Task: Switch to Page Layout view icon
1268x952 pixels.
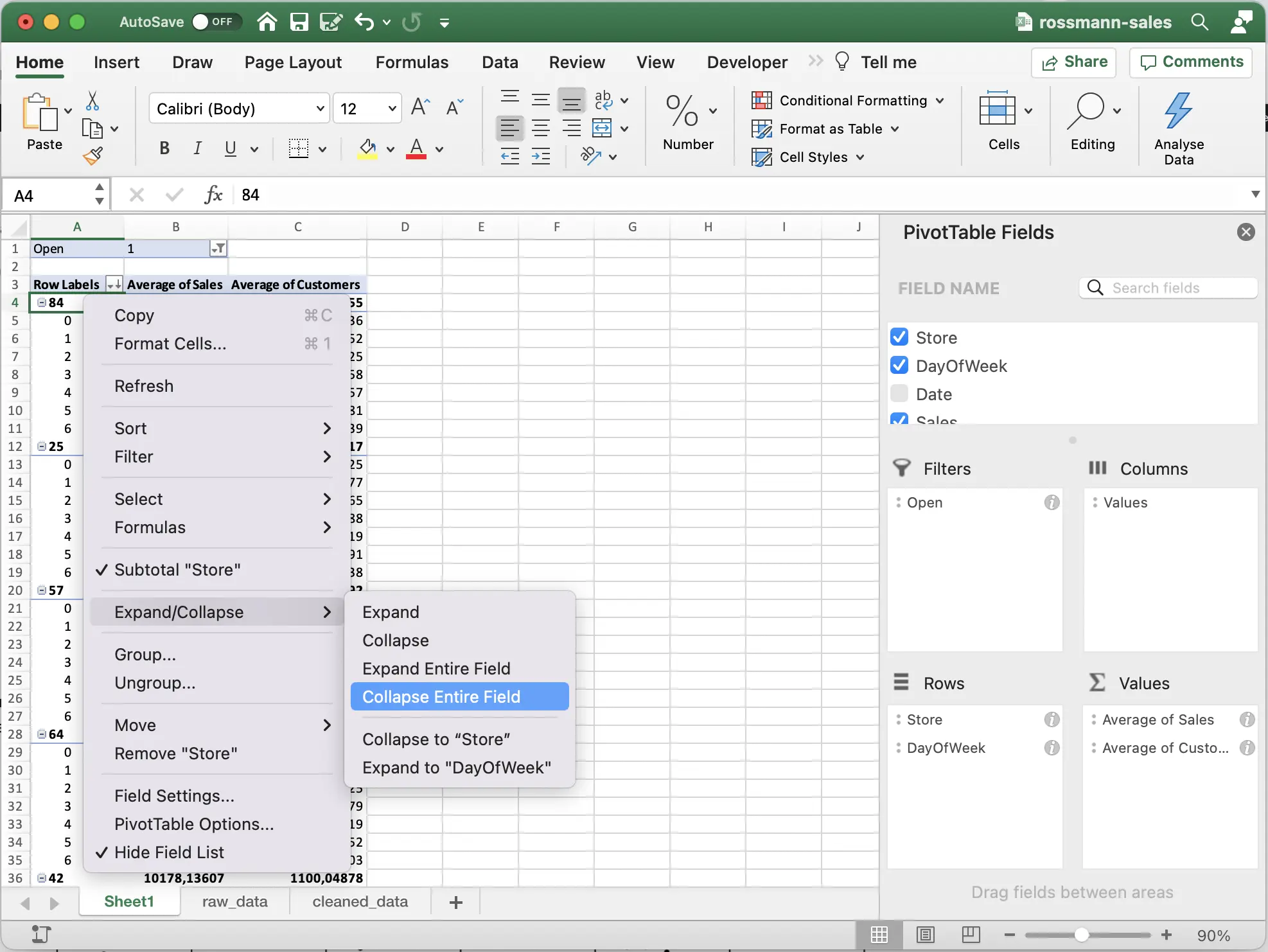Action: click(925, 935)
